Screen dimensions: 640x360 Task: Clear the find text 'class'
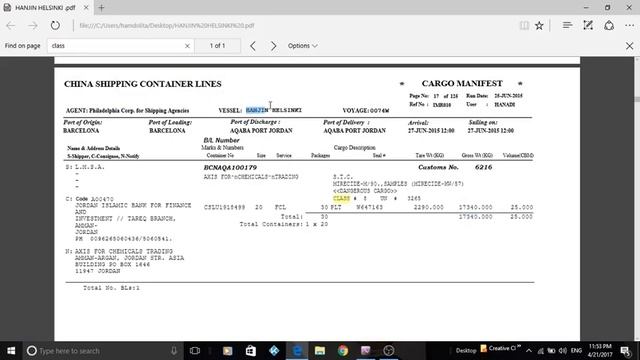pyautogui.click(x=187, y=46)
